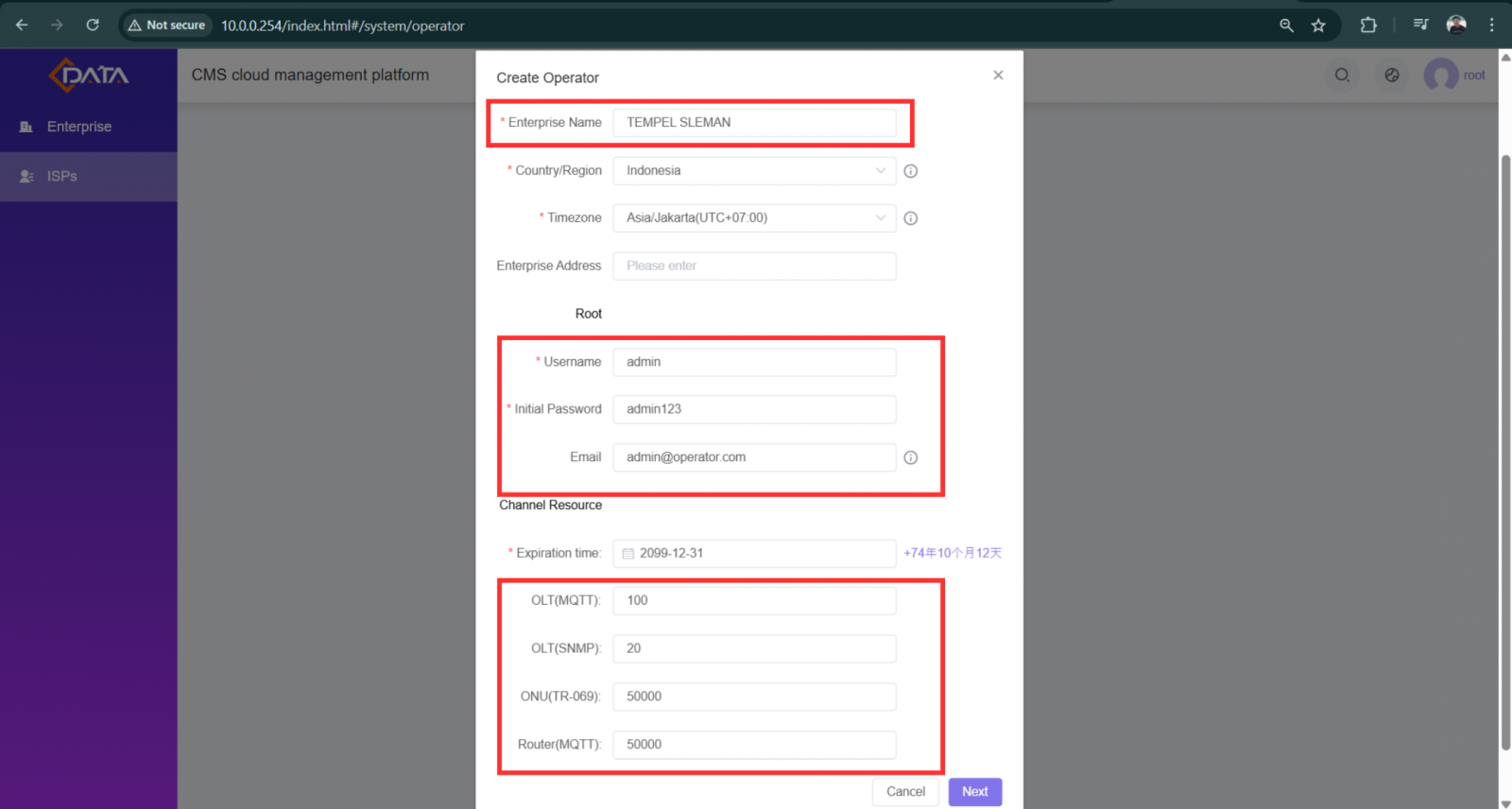Close the Create Operator dialog

(x=998, y=76)
